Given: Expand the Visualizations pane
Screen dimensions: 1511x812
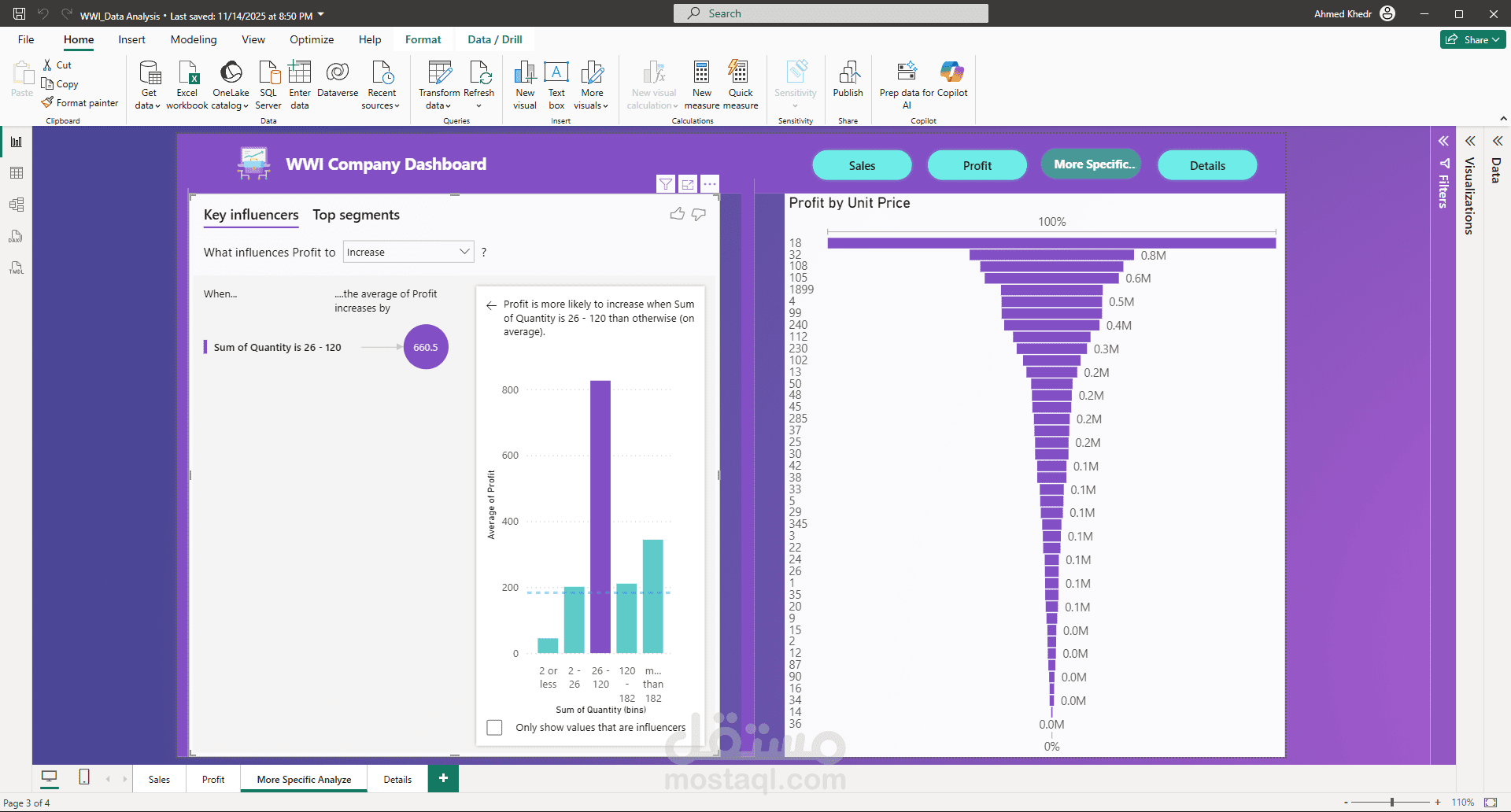Looking at the screenshot, I should point(1470,142).
